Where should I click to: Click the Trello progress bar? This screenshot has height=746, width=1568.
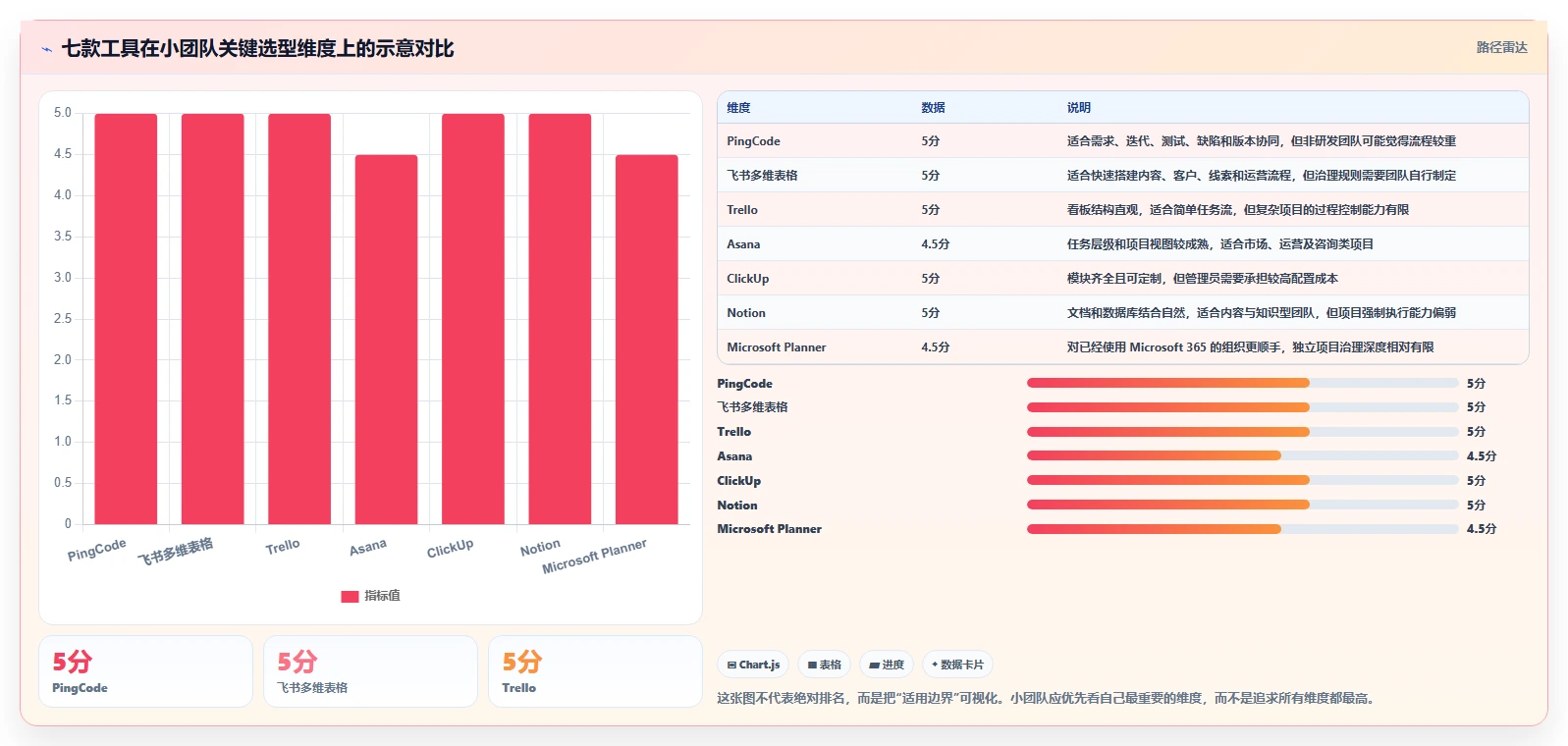point(1242,432)
